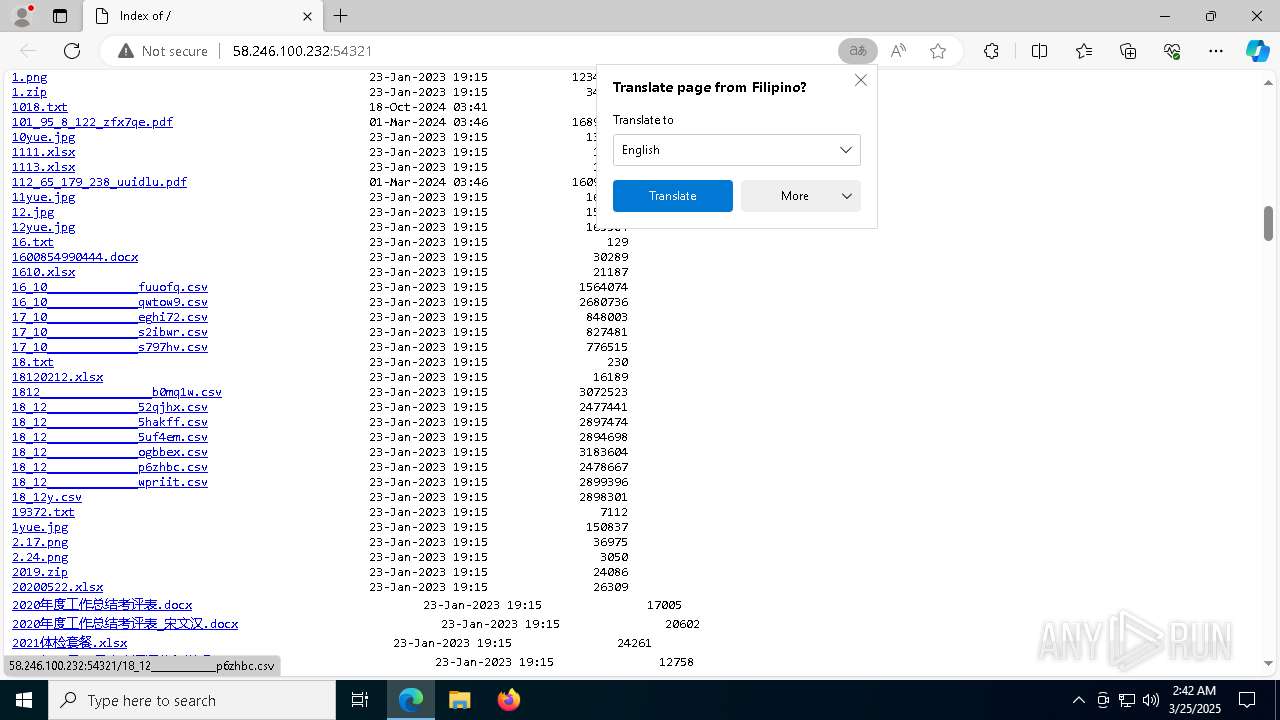Toggle the translate icon in address bar

(x=857, y=51)
